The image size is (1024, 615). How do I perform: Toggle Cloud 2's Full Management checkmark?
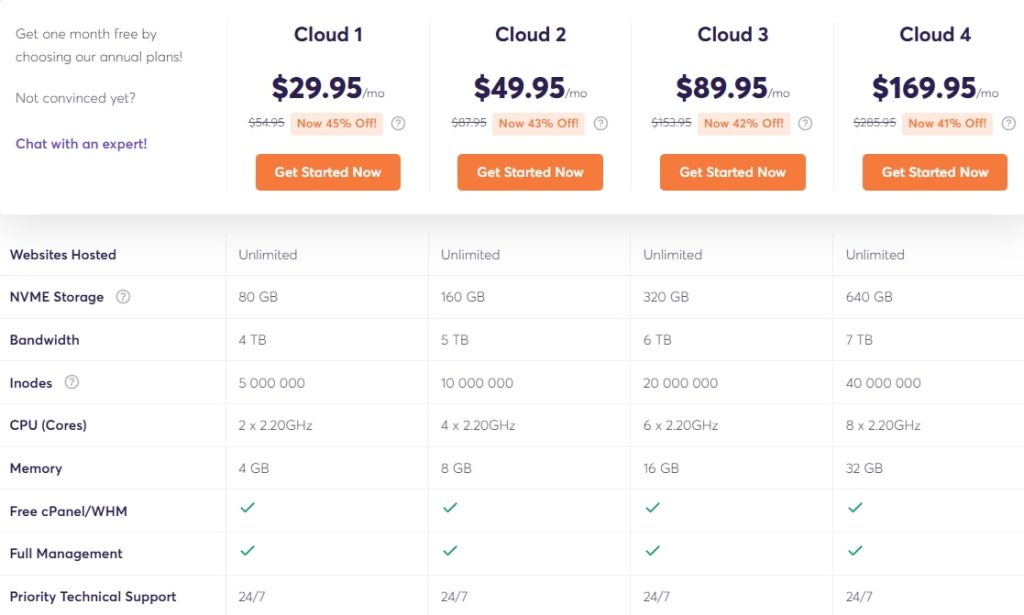coord(450,553)
